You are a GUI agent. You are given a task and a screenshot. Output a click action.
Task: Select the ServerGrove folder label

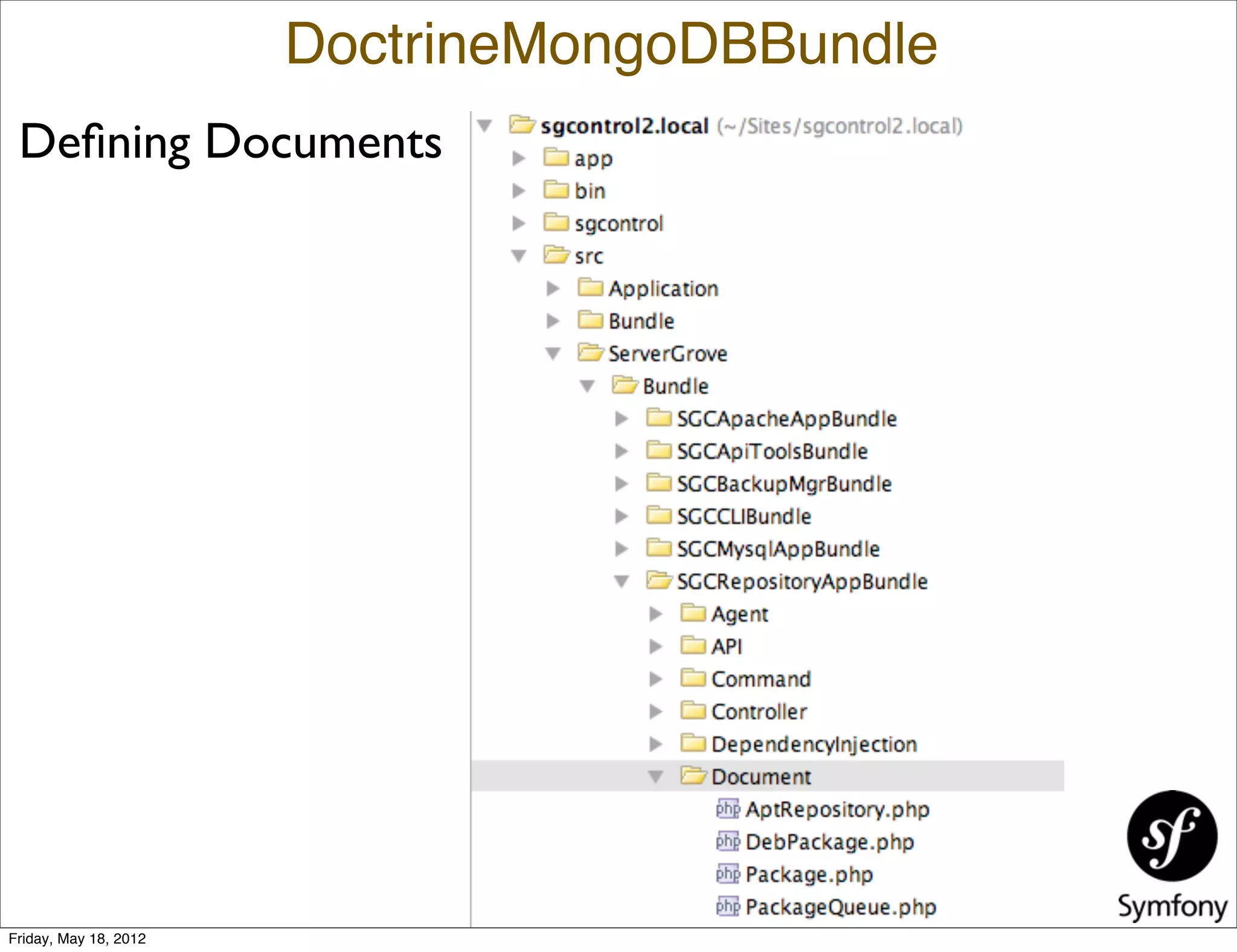point(667,354)
